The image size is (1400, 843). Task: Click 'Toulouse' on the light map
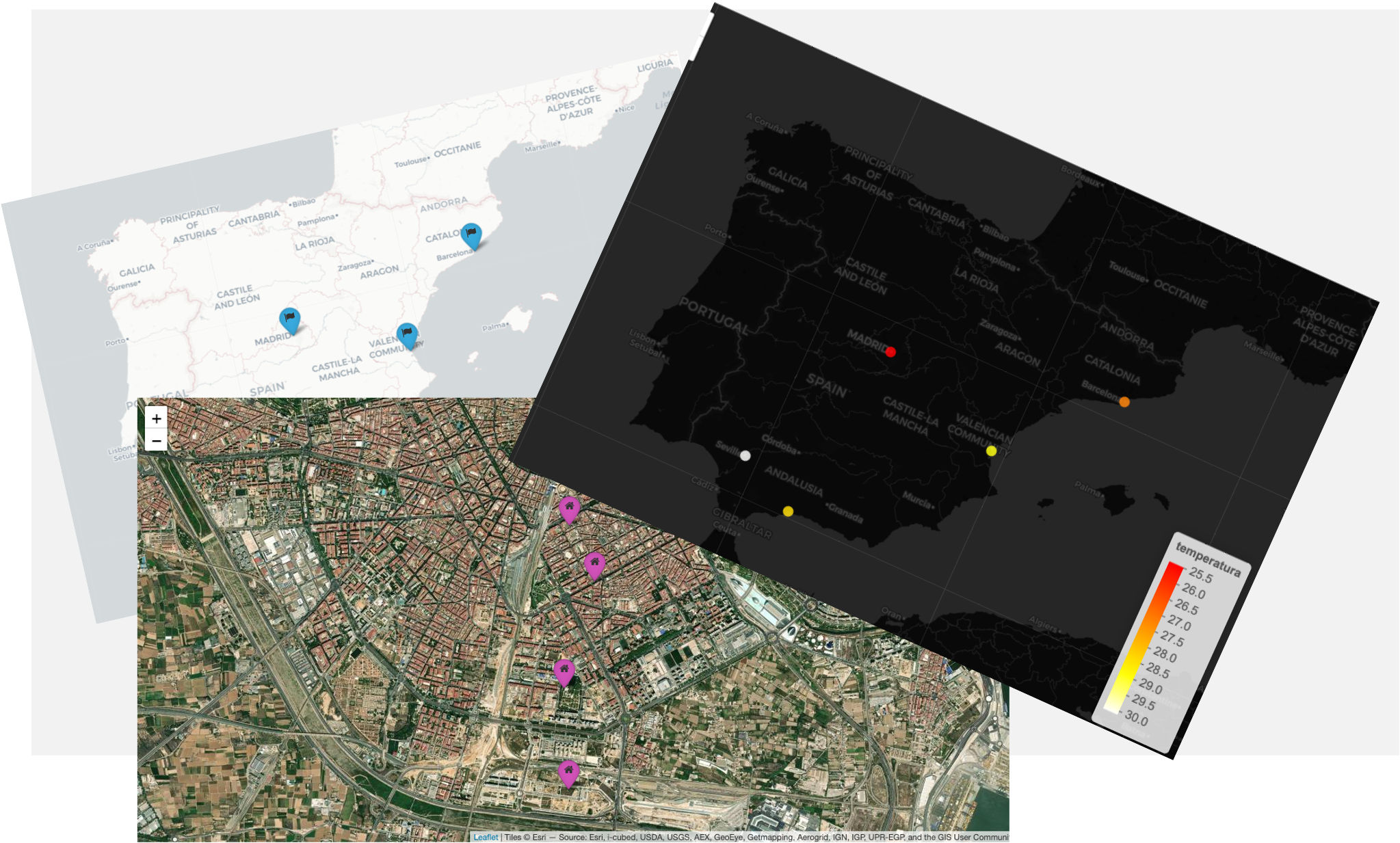411,162
